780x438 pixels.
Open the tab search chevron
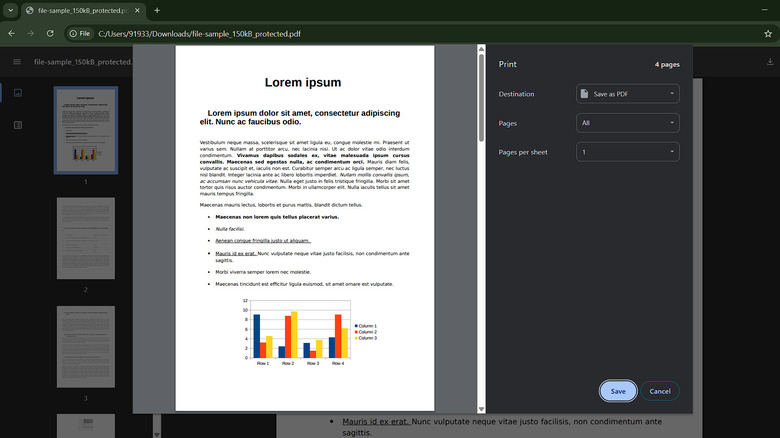pyautogui.click(x=10, y=10)
